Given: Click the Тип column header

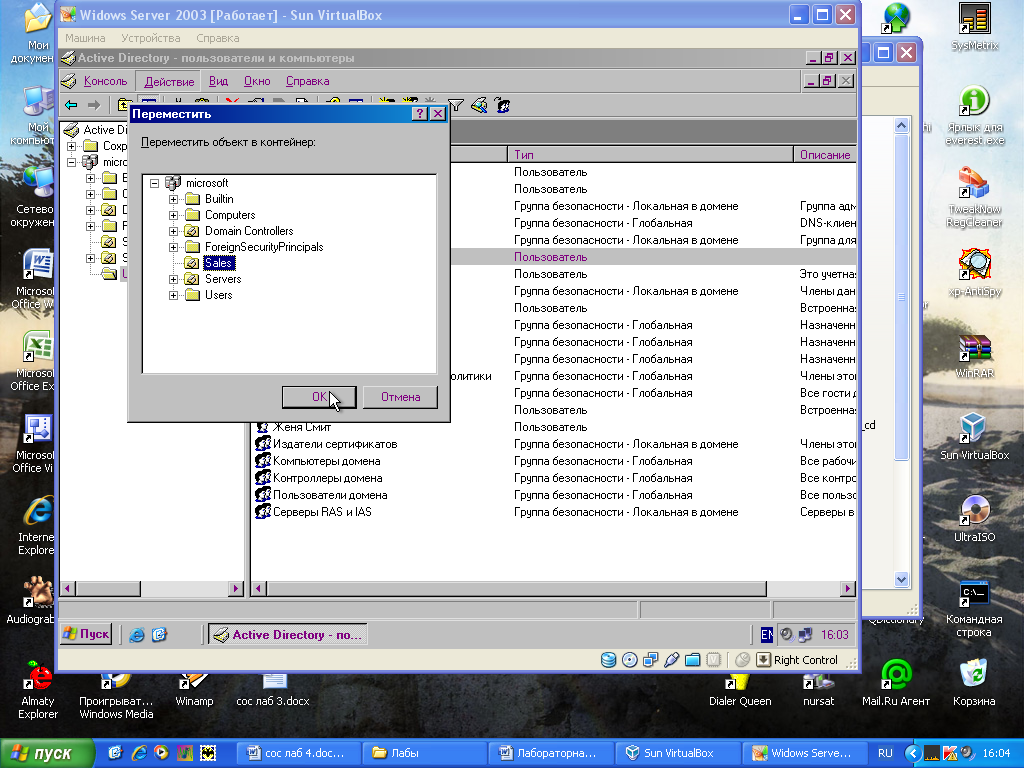Looking at the screenshot, I should click(x=650, y=155).
